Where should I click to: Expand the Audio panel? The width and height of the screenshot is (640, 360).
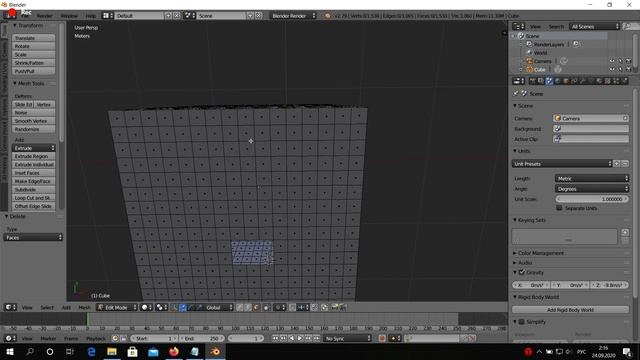click(x=524, y=263)
